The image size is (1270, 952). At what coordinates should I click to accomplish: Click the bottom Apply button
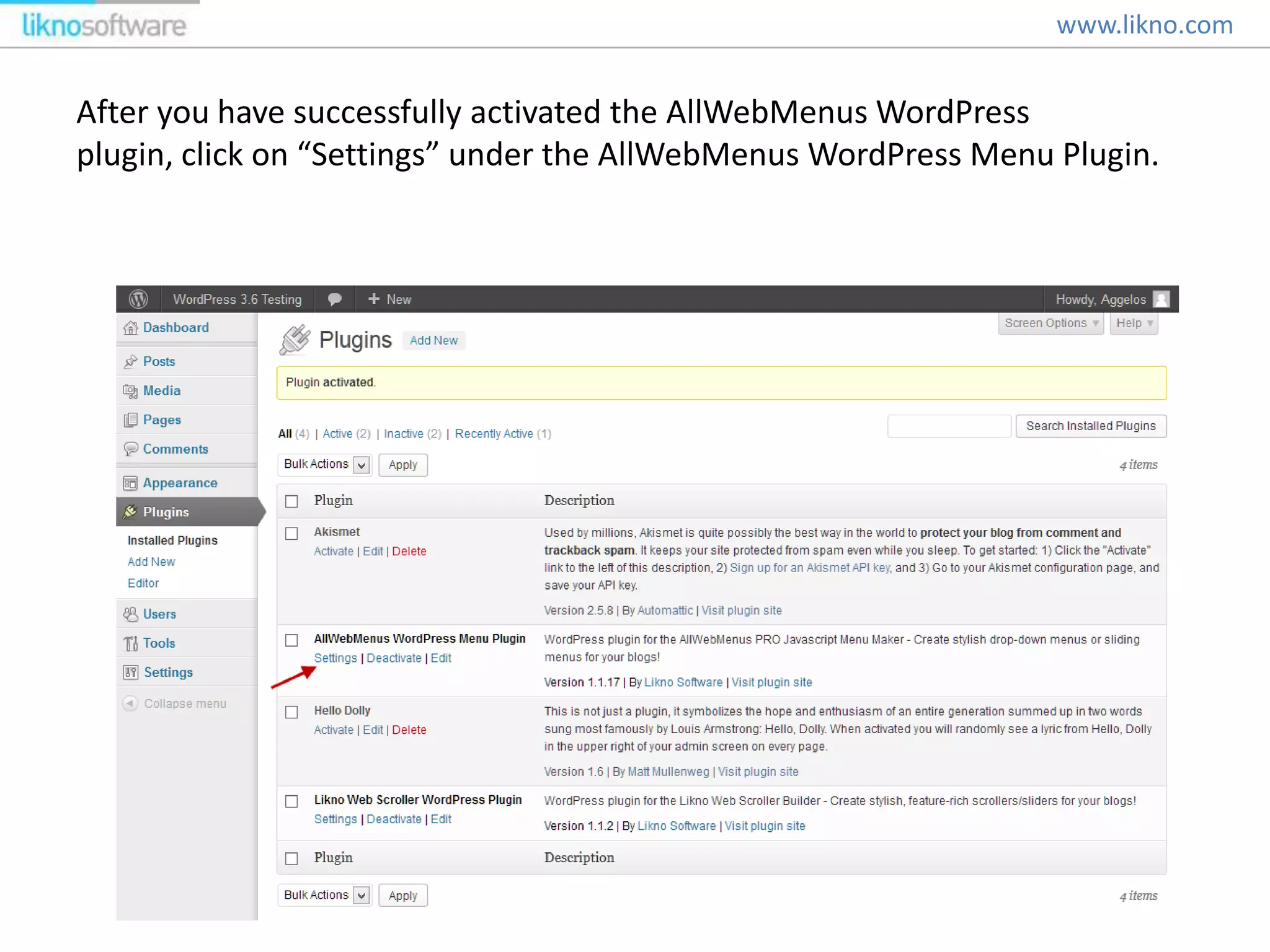[x=402, y=896]
